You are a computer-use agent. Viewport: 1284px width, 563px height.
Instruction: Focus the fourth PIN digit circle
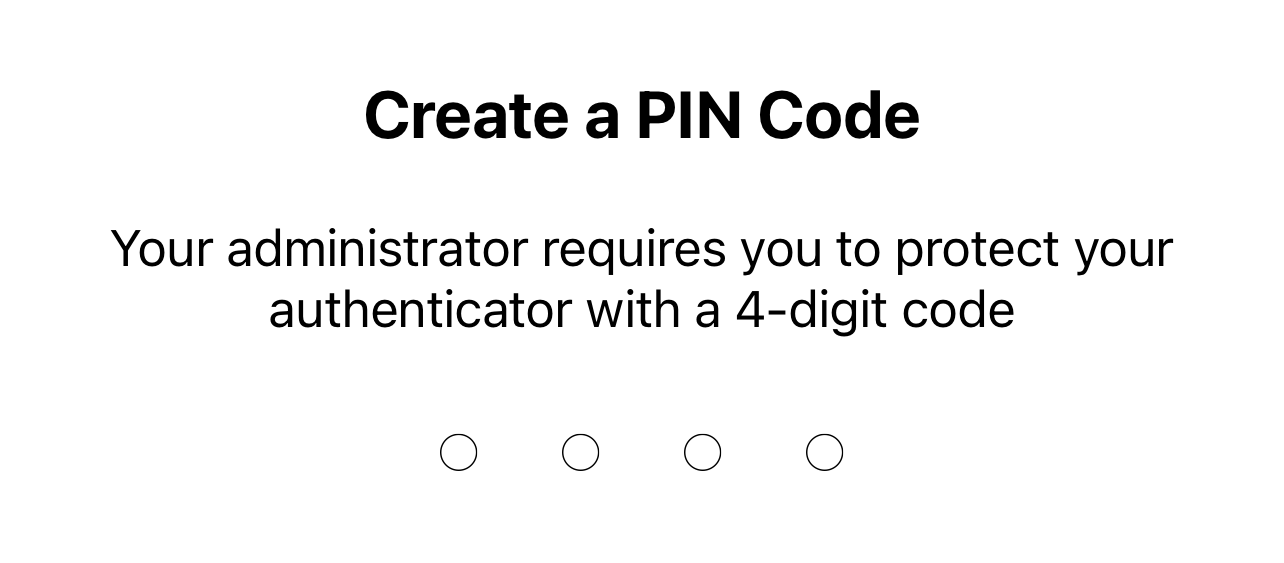825,453
